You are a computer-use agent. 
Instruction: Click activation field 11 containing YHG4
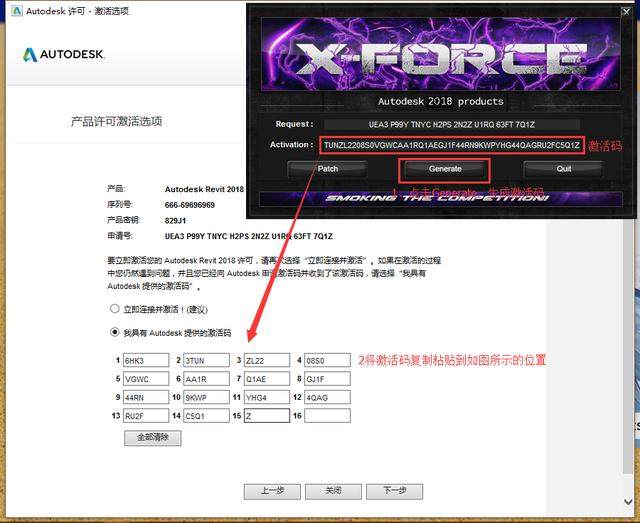tap(267, 397)
